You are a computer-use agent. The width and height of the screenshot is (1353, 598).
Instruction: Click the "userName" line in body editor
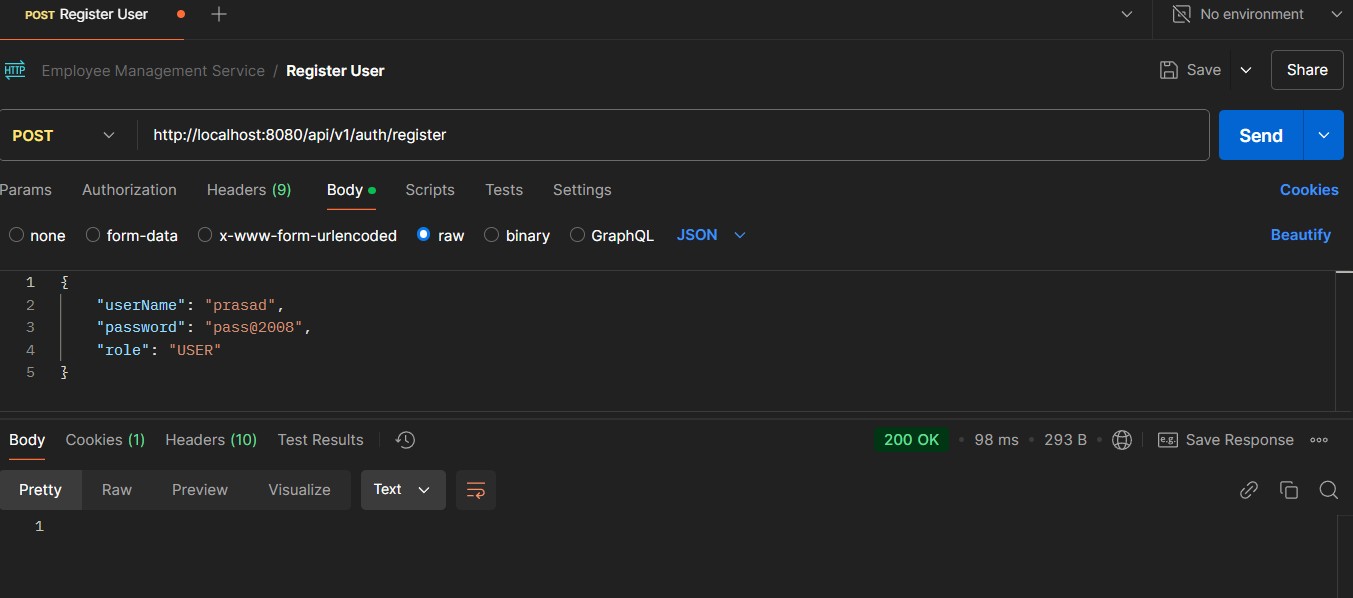coord(191,305)
